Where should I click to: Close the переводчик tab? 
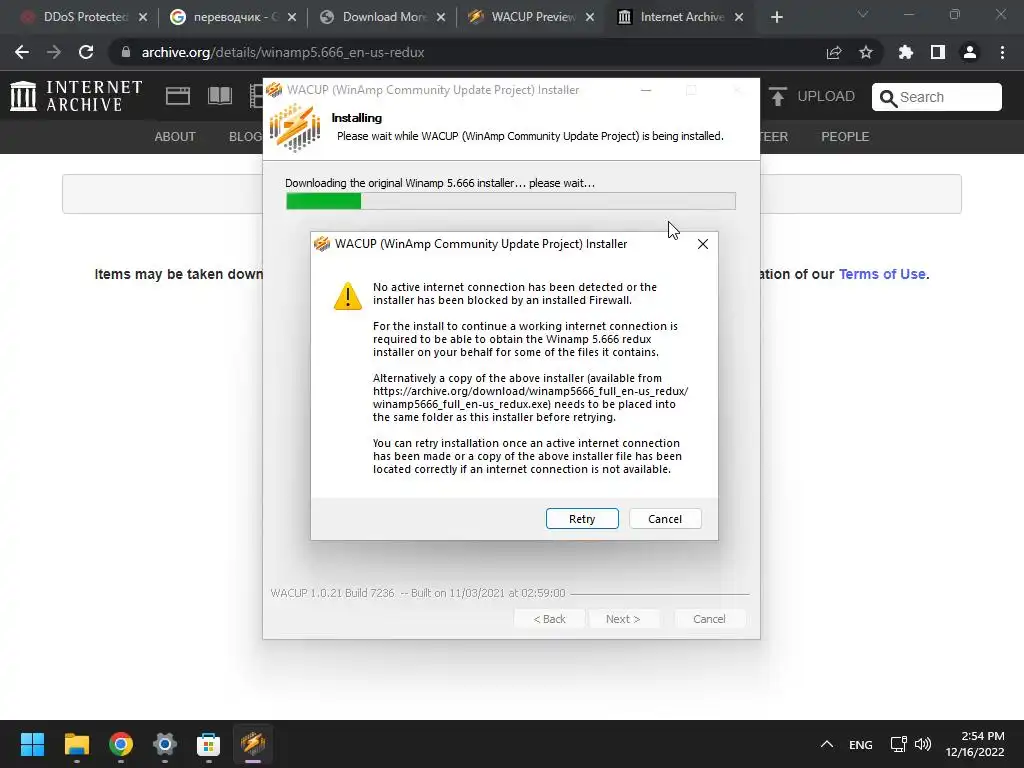(292, 17)
